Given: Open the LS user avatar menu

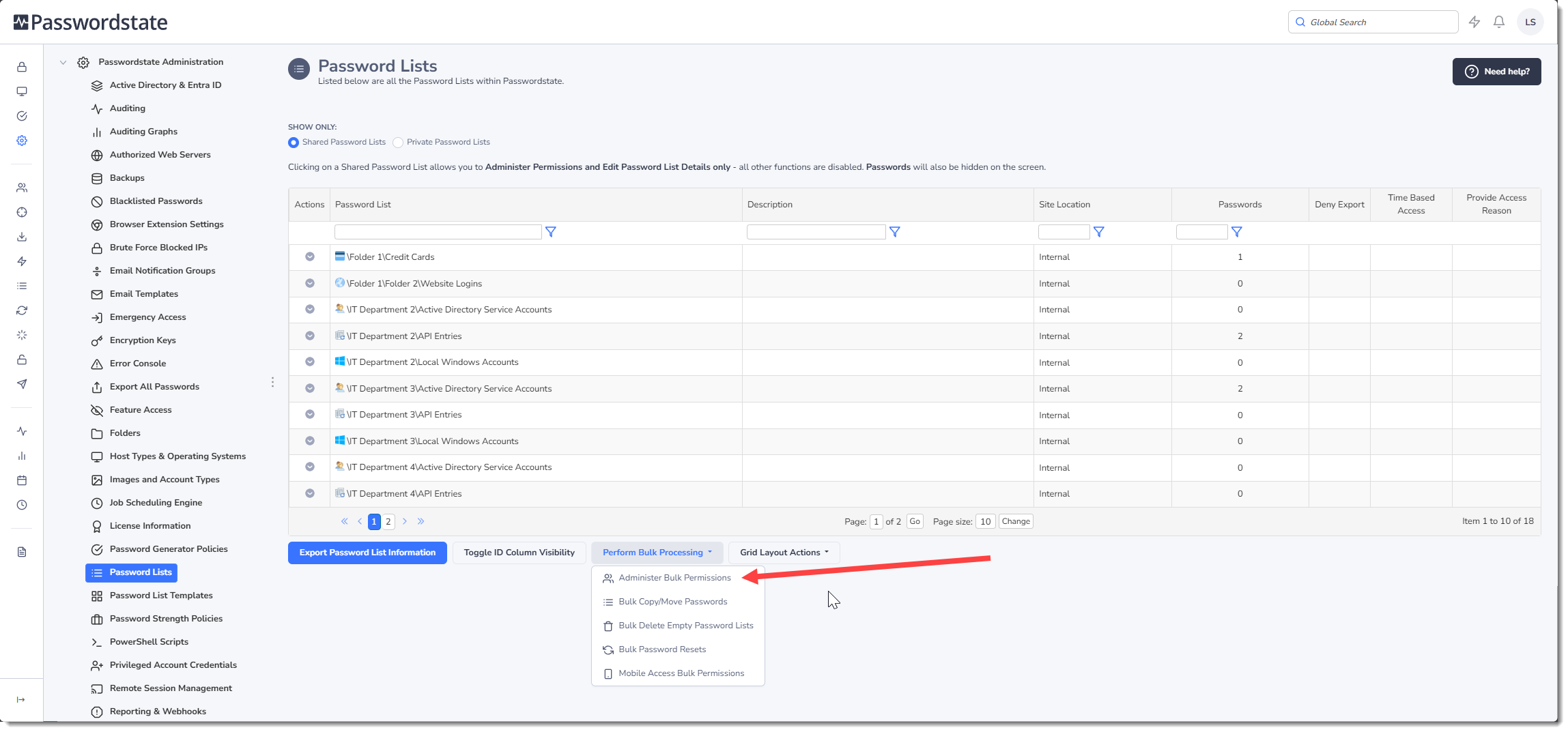Looking at the screenshot, I should click(1530, 22).
